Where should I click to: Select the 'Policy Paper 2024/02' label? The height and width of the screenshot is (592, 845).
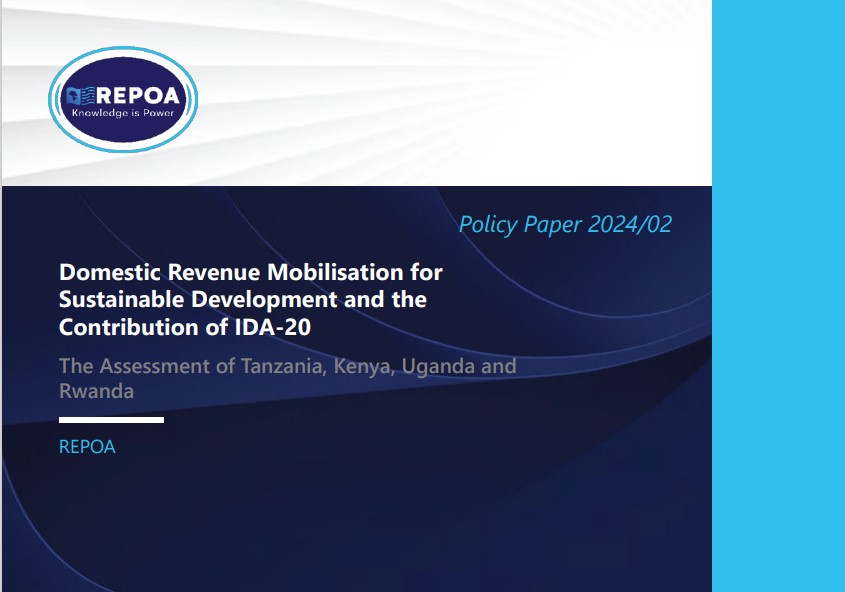(565, 225)
